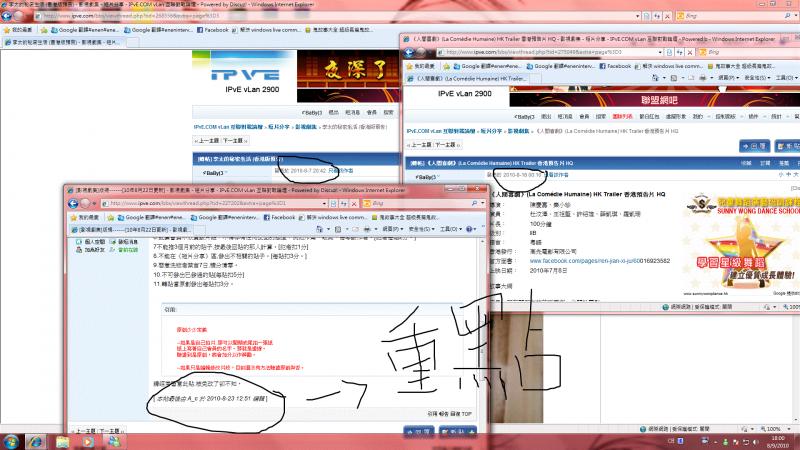Click Facebook favorite in right IE window

tap(615, 66)
